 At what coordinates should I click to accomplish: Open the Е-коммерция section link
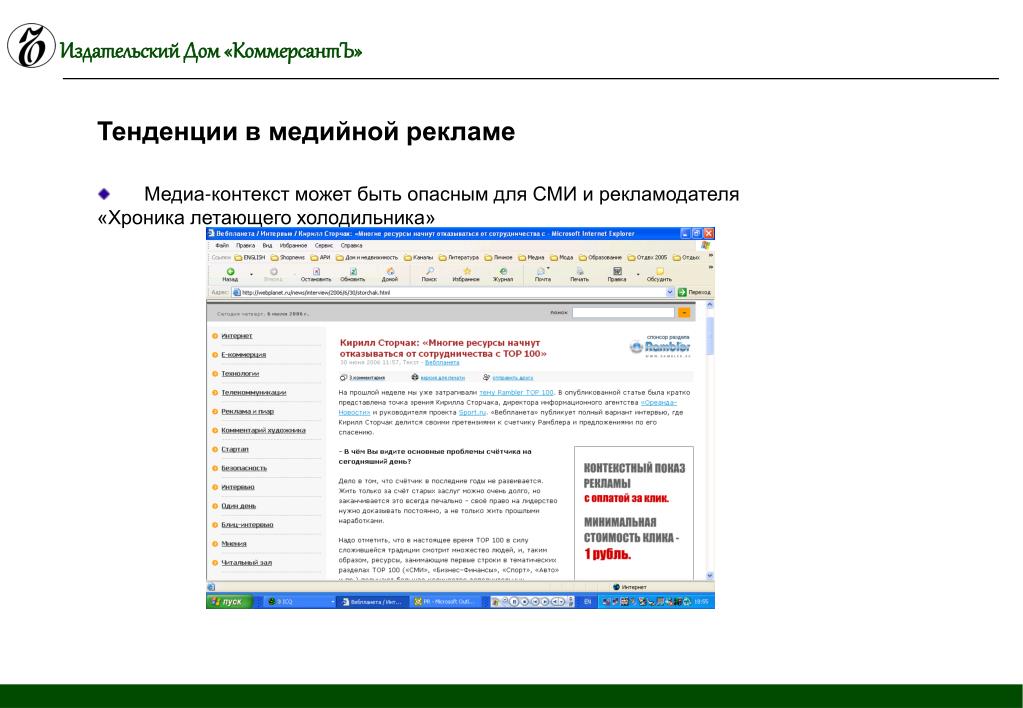pyautogui.click(x=243, y=355)
